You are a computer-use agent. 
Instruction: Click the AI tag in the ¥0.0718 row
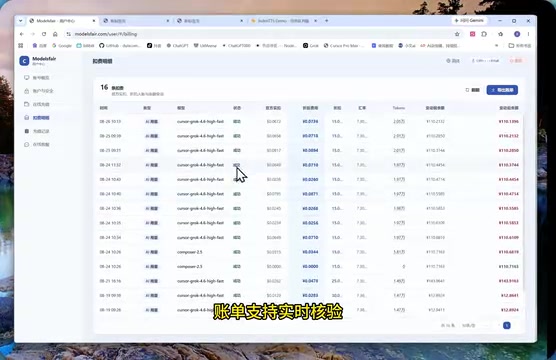(152, 136)
